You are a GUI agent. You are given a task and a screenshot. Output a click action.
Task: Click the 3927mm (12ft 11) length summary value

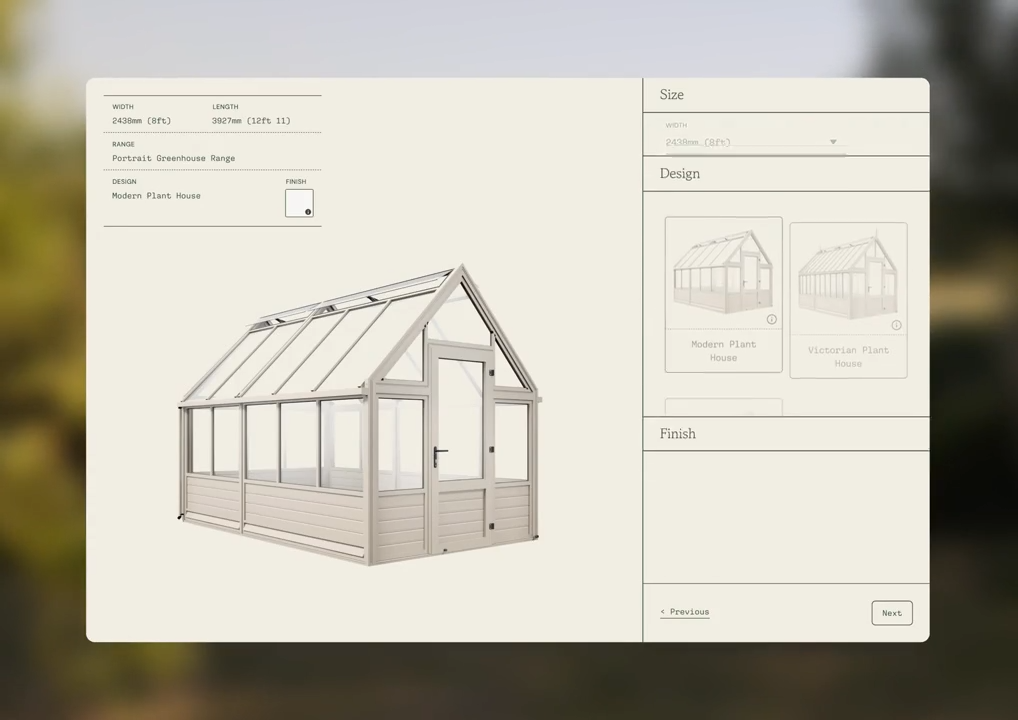tap(251, 121)
